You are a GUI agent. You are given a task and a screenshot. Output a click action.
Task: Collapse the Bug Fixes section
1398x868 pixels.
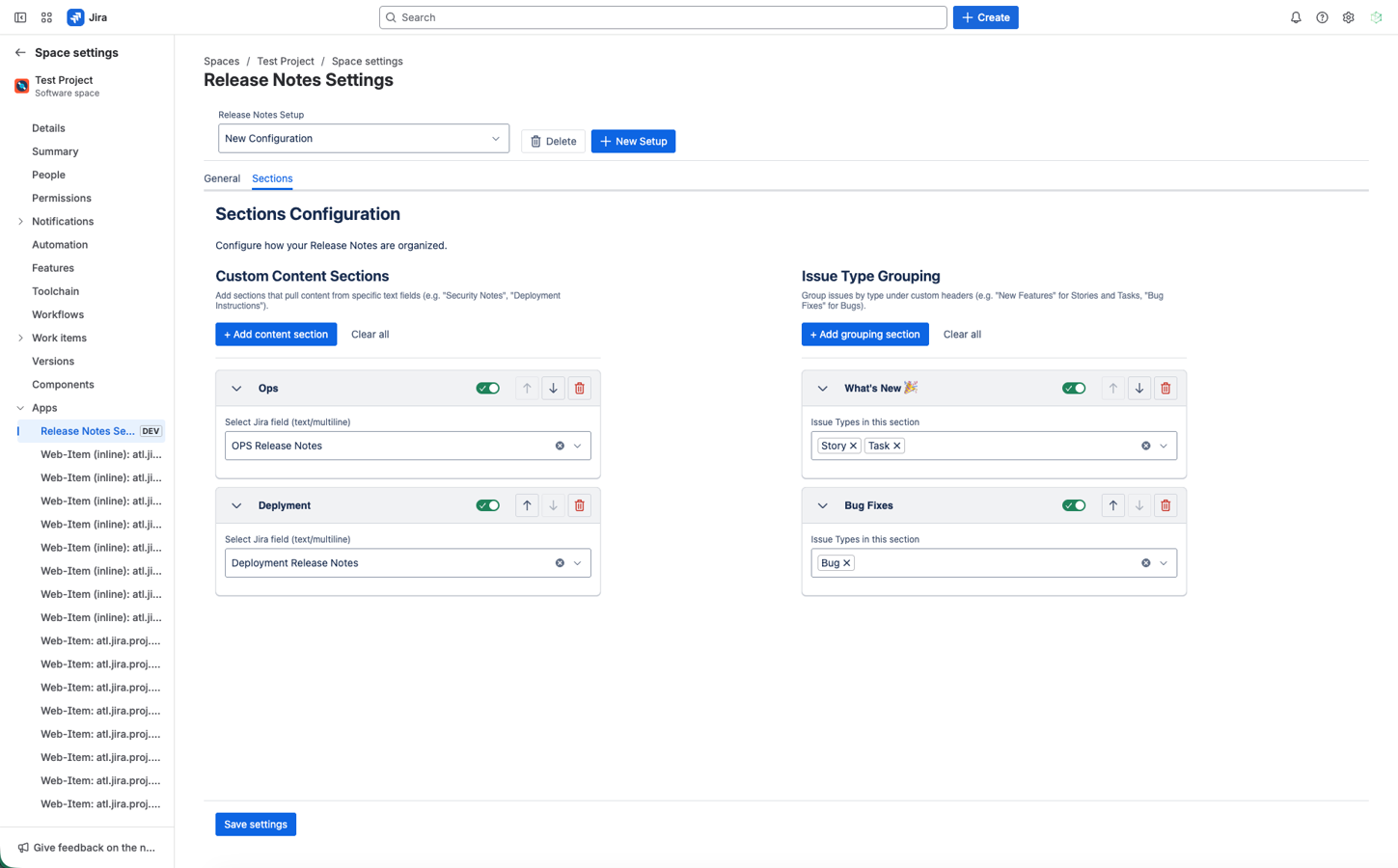pyautogui.click(x=822, y=505)
